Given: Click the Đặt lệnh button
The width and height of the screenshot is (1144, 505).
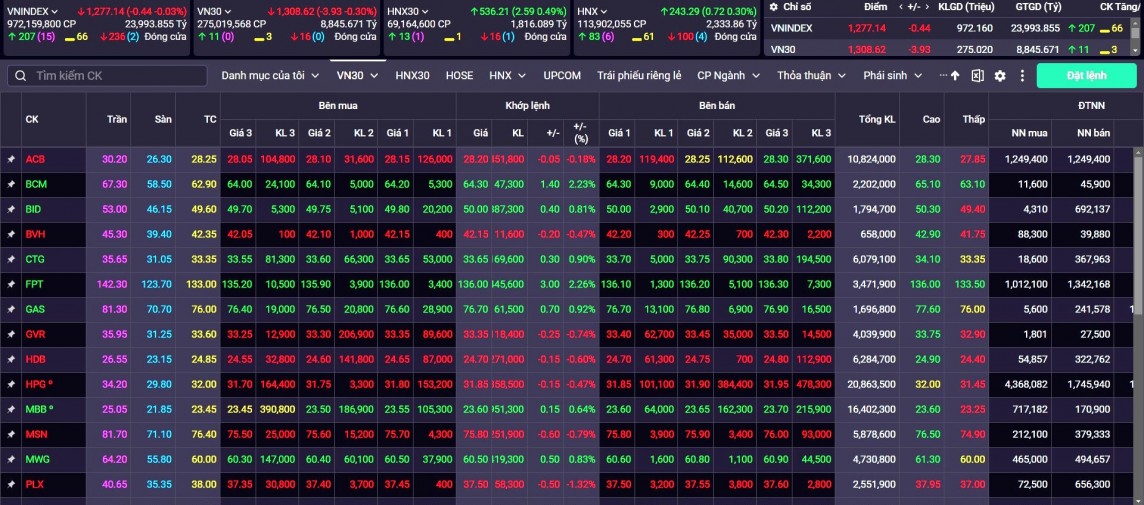Looking at the screenshot, I should [x=1086, y=76].
